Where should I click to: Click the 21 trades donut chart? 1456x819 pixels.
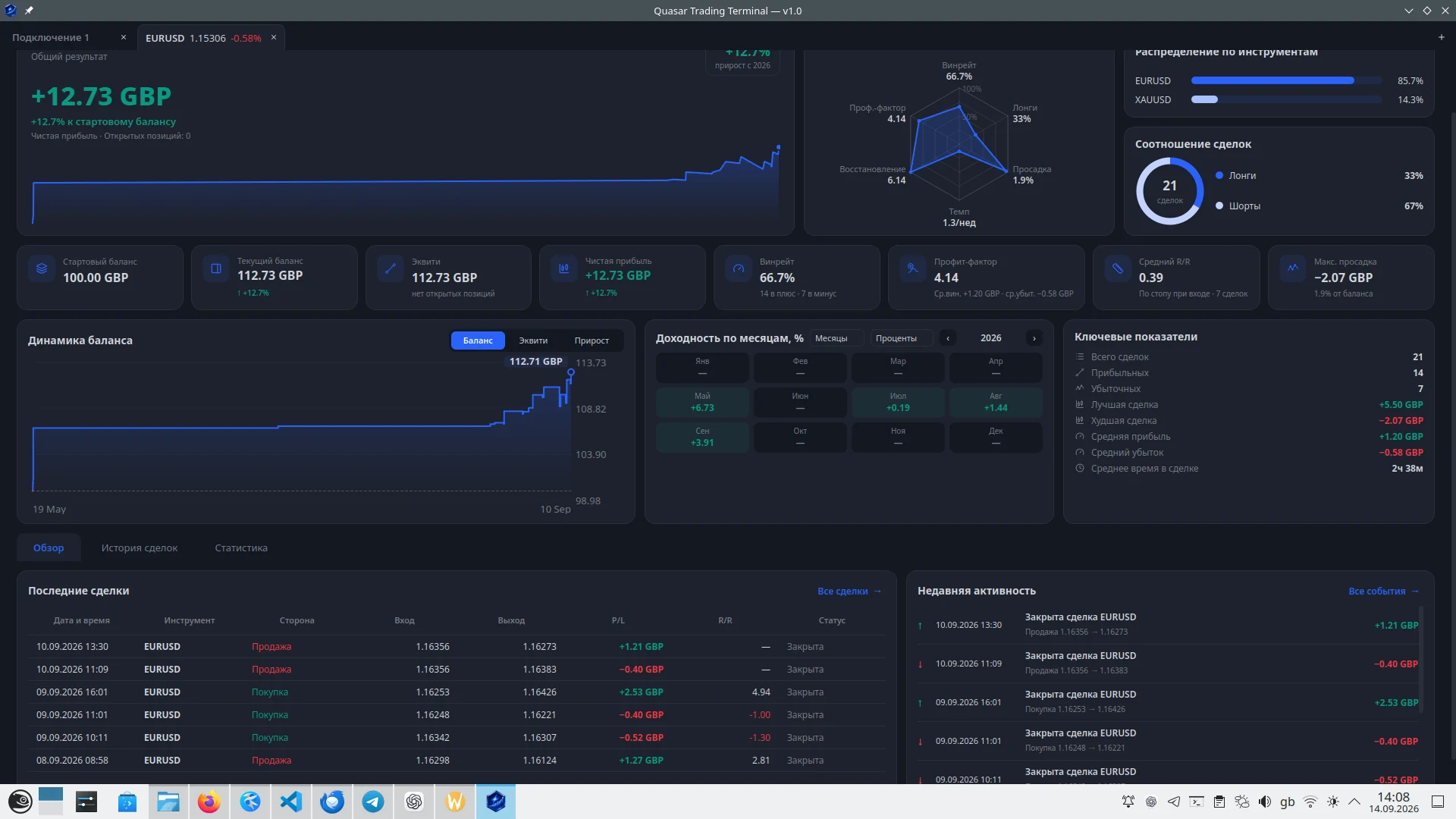click(1169, 191)
